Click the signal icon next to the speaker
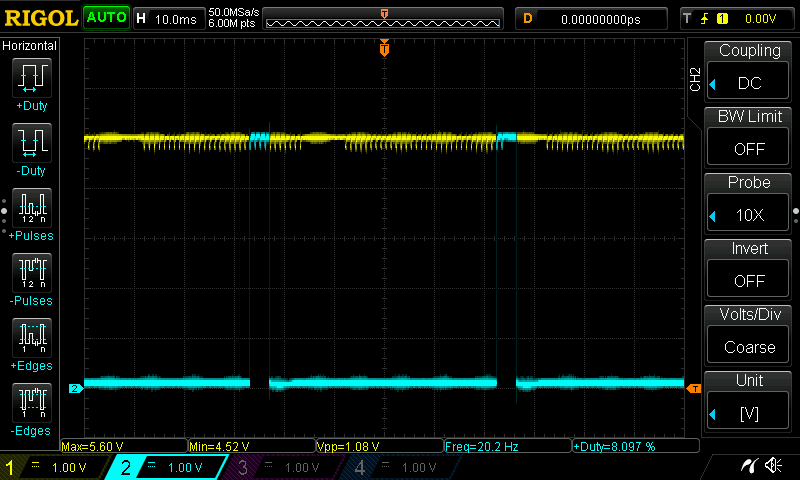 point(749,465)
